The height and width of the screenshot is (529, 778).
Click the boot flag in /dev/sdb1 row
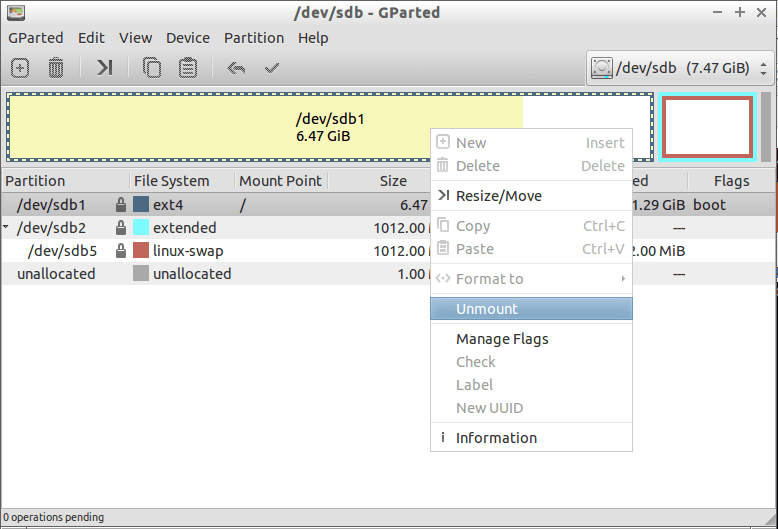(x=710, y=204)
